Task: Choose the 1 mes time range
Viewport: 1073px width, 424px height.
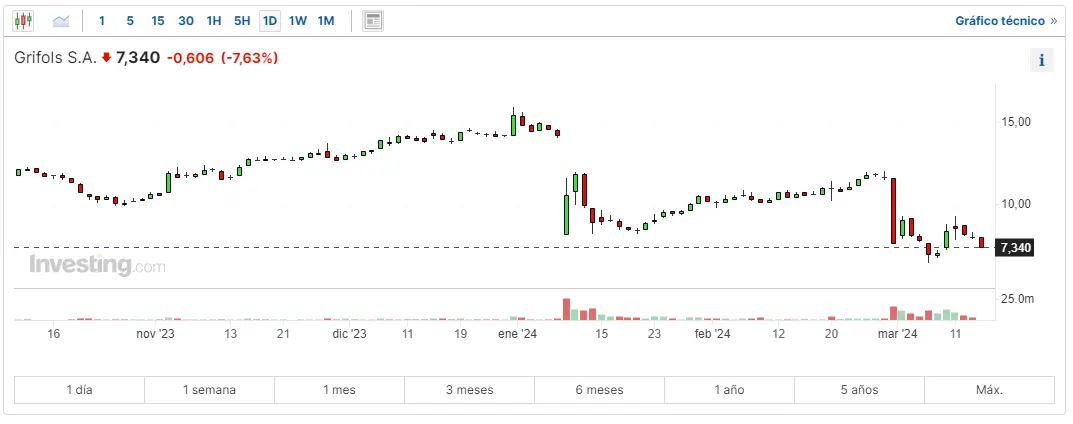Action: pos(339,390)
